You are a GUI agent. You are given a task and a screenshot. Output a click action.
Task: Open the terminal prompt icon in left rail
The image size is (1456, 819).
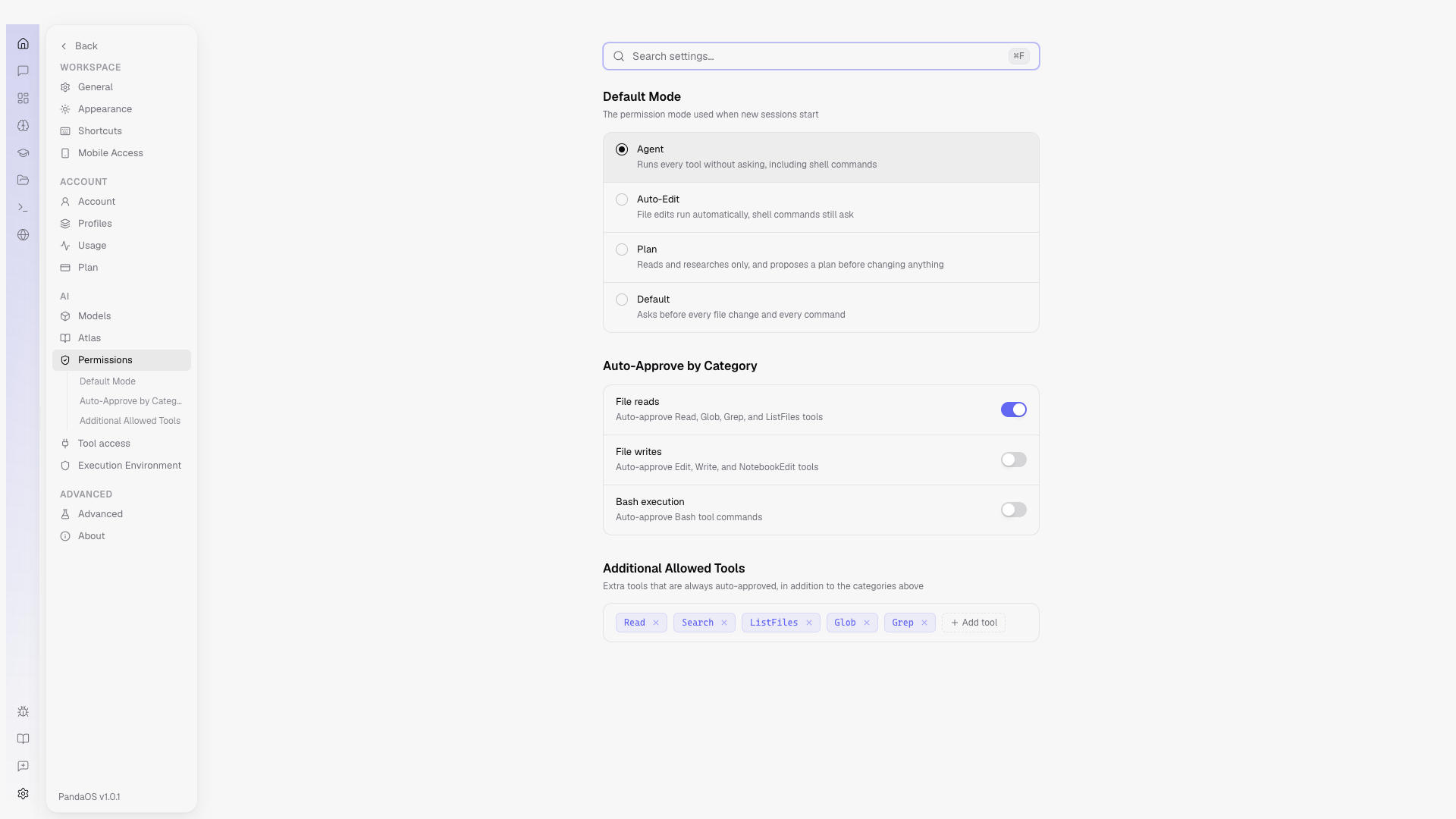23,207
